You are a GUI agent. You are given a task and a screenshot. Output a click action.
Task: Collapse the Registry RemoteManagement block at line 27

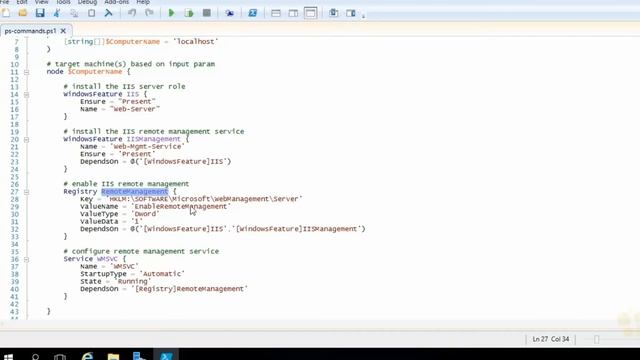point(27,191)
